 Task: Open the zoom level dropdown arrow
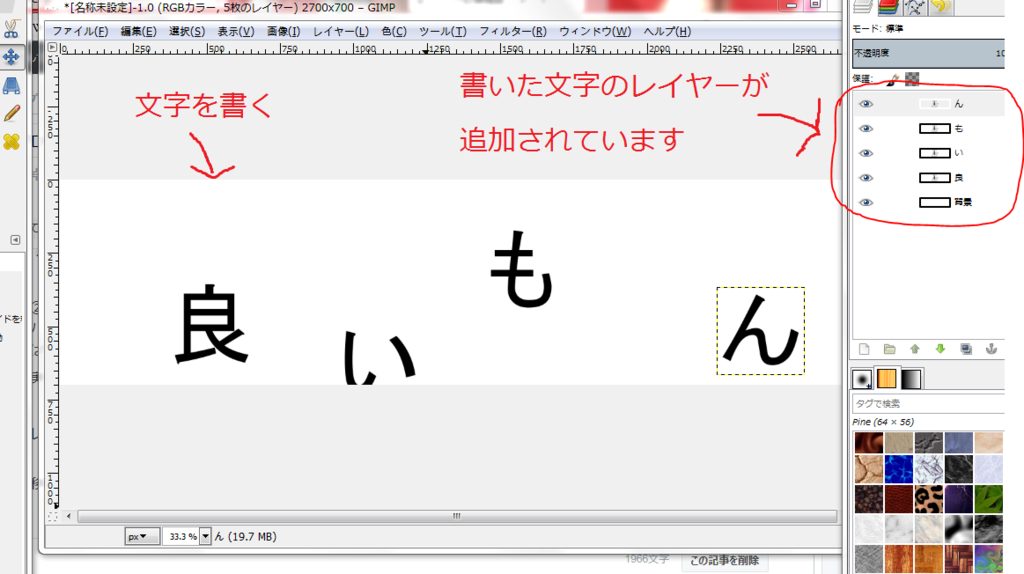tap(205, 537)
